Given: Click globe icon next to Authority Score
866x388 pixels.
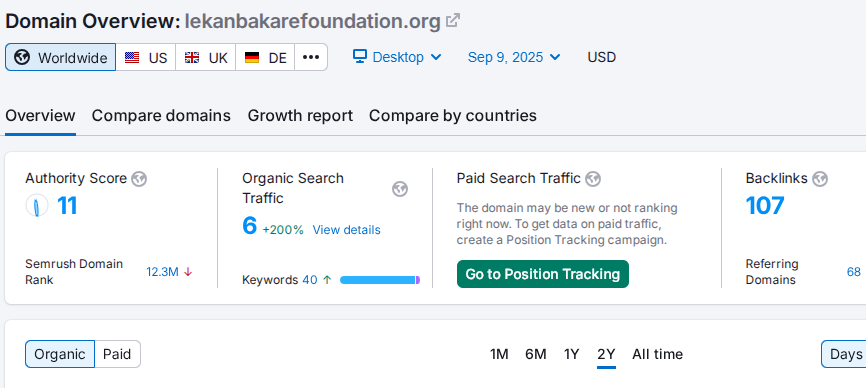Looking at the screenshot, I should [x=139, y=179].
